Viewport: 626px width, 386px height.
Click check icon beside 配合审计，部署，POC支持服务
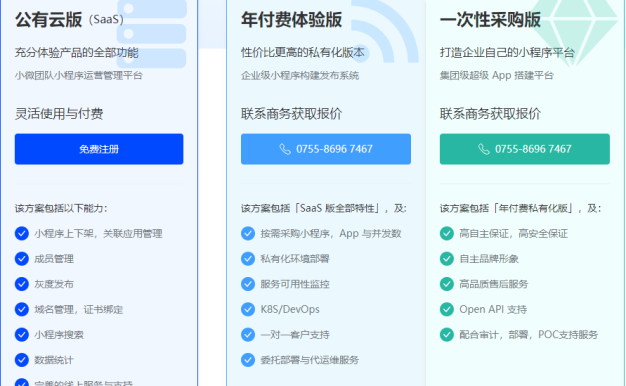click(x=447, y=335)
